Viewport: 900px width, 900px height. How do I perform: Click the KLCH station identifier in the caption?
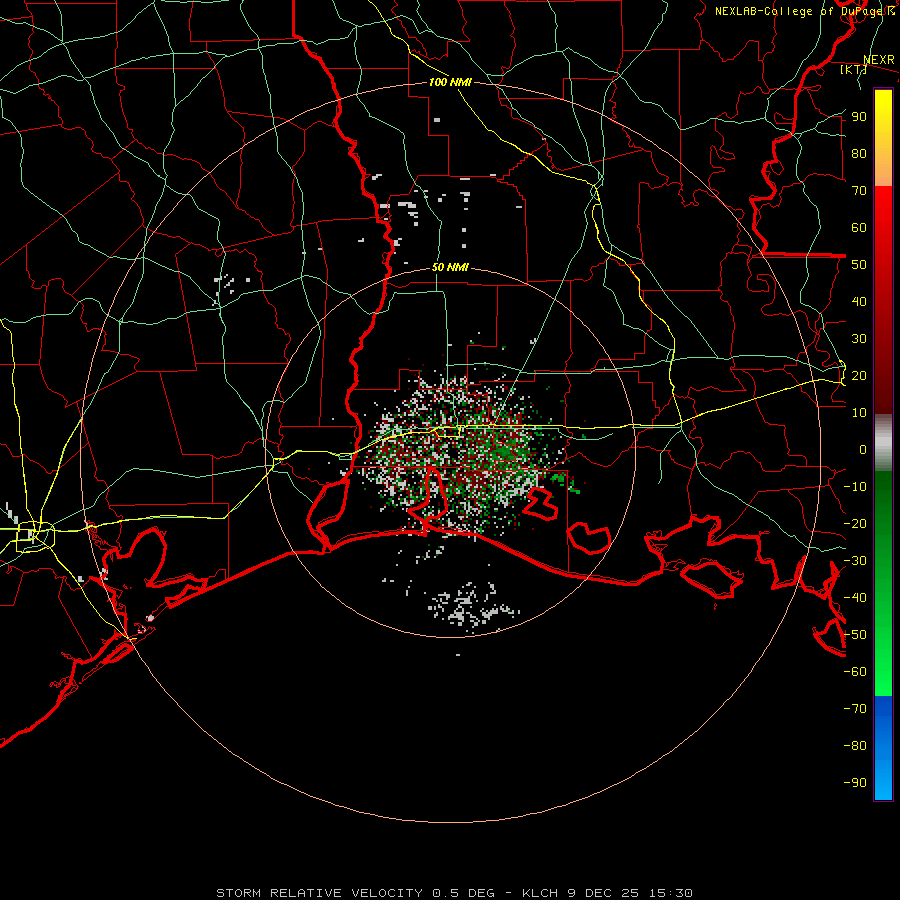(x=539, y=893)
